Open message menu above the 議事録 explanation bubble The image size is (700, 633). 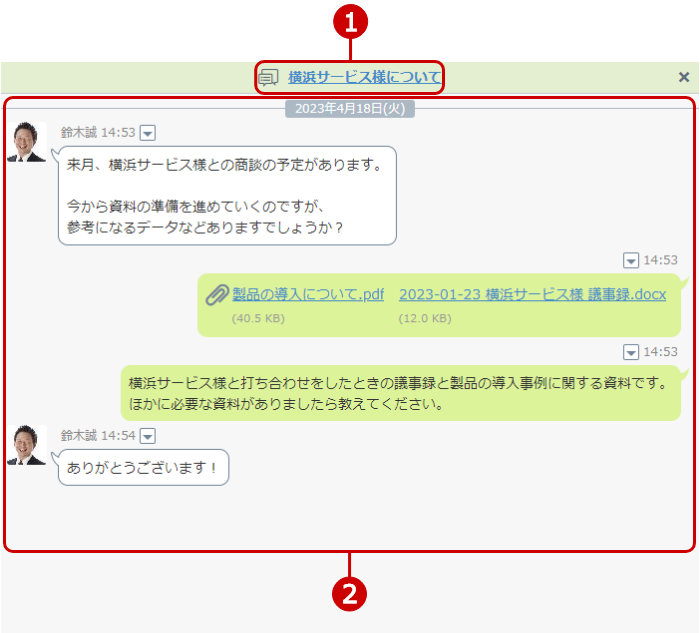(631, 352)
